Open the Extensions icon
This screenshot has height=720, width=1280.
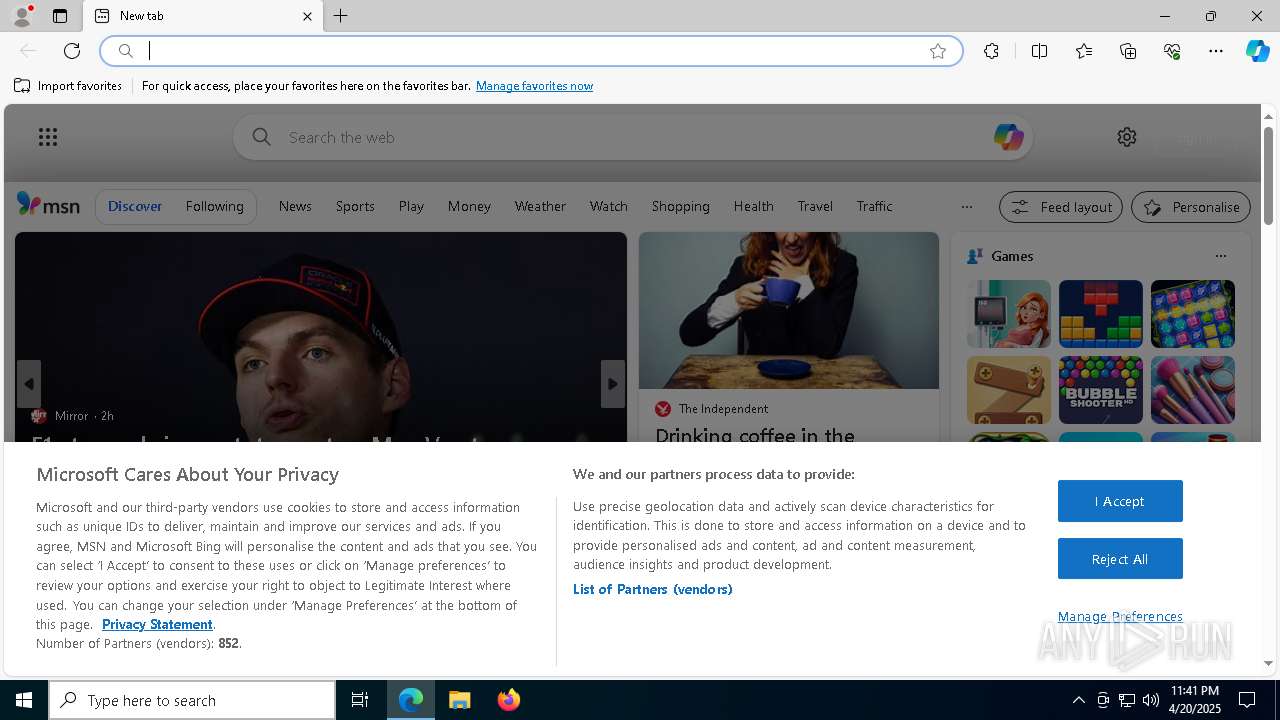point(991,51)
